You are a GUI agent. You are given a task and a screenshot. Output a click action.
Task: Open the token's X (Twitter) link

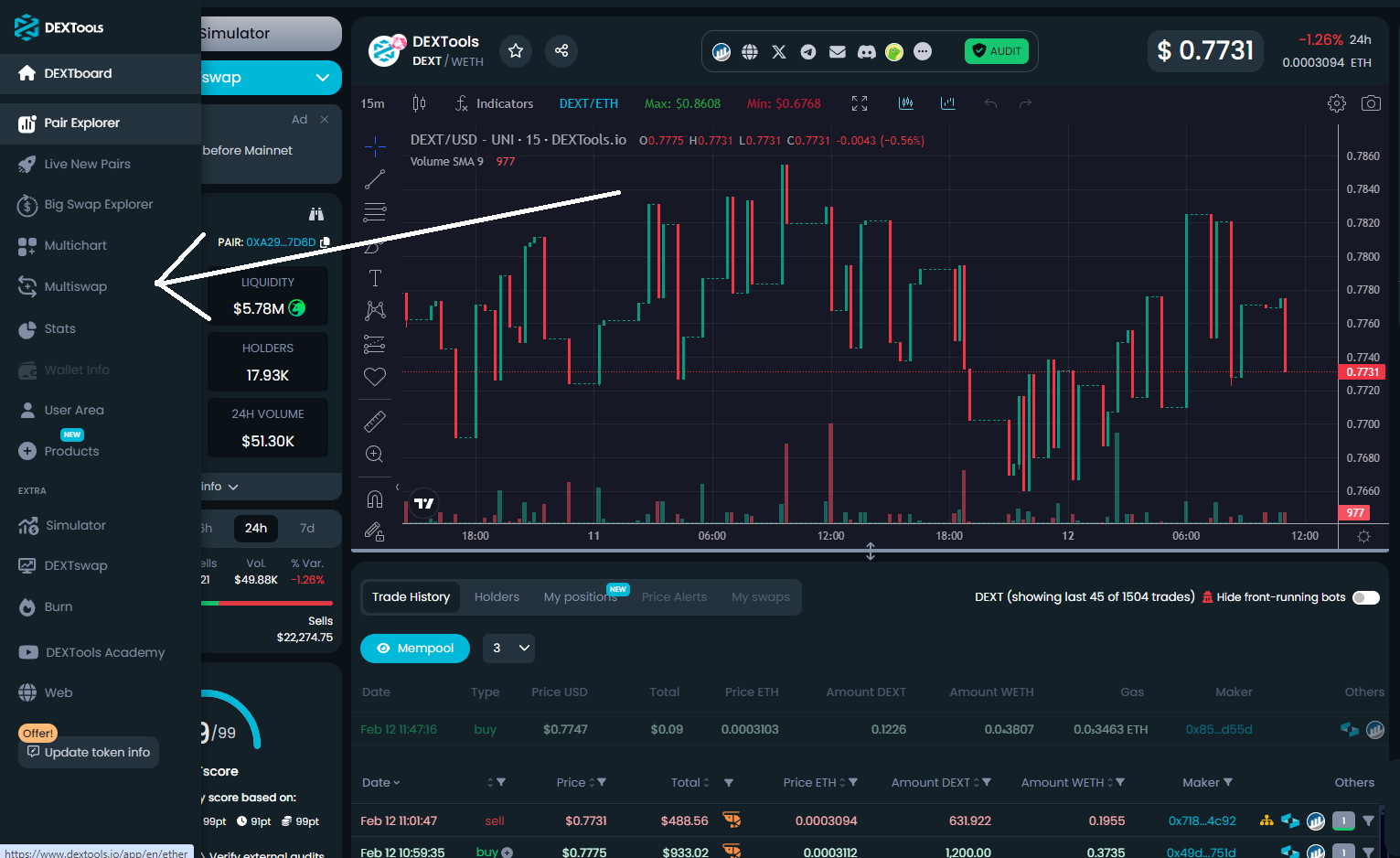[x=779, y=52]
